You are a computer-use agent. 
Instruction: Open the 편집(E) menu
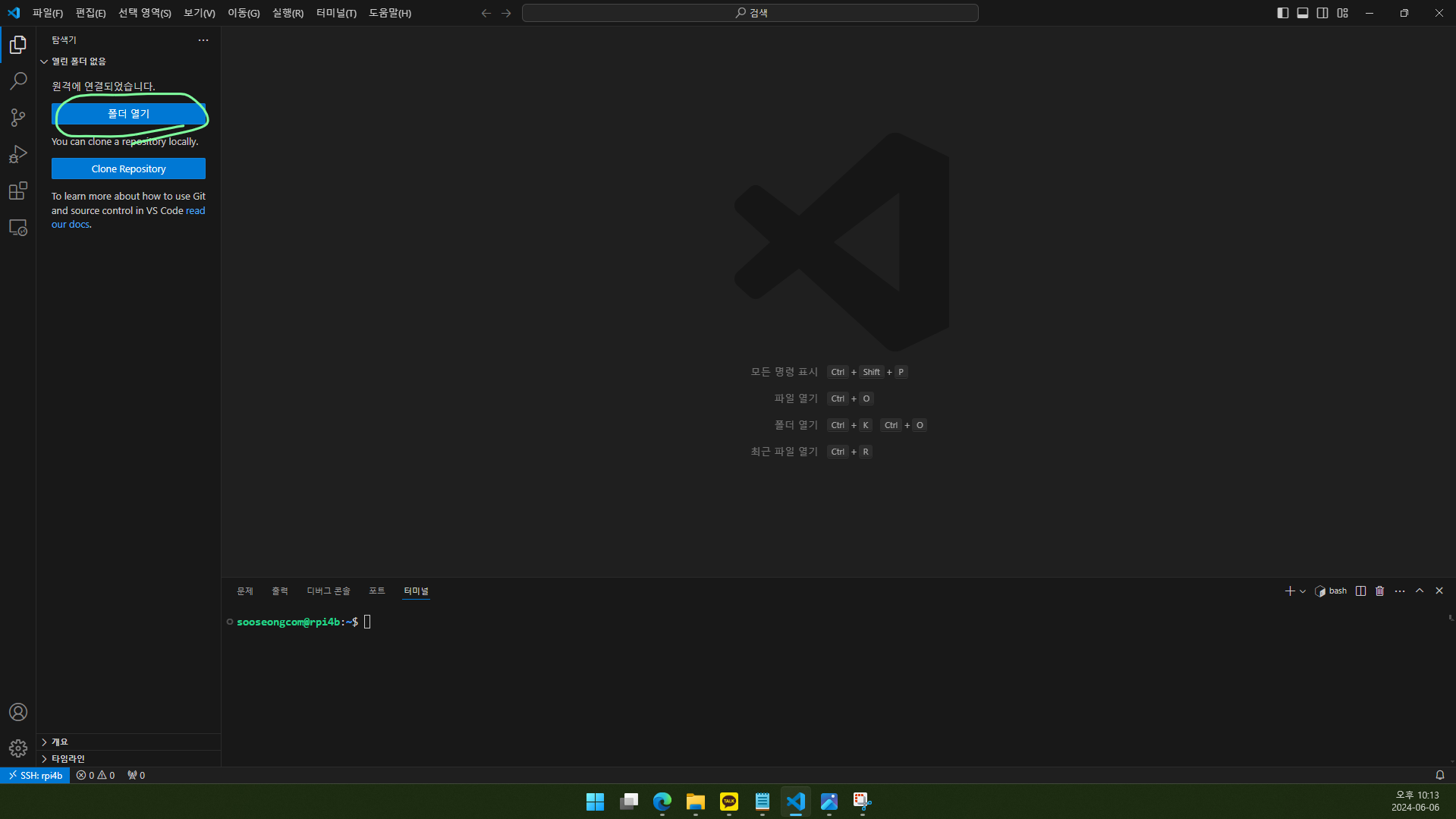pyautogui.click(x=90, y=13)
